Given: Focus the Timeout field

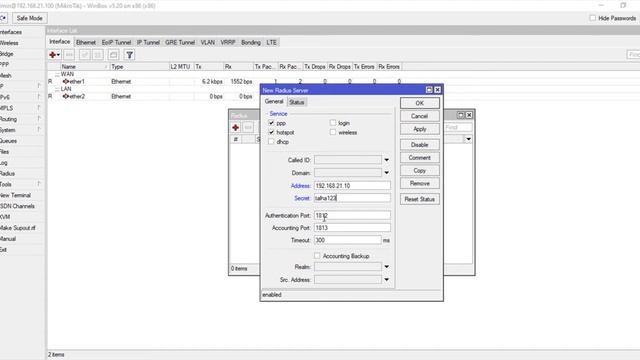Looking at the screenshot, I should pyautogui.click(x=347, y=240).
